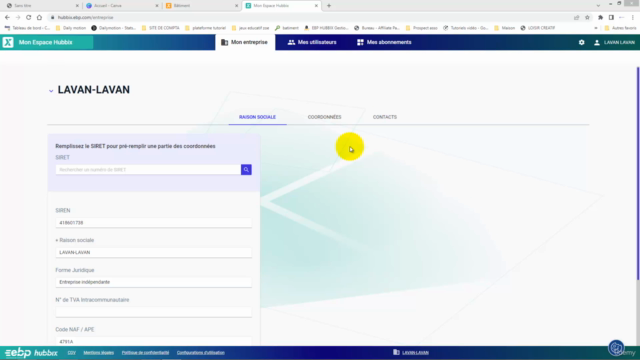This screenshot has height=360, width=640.
Task: Reload the page with refresh icon
Action: pyautogui.click(x=29, y=18)
